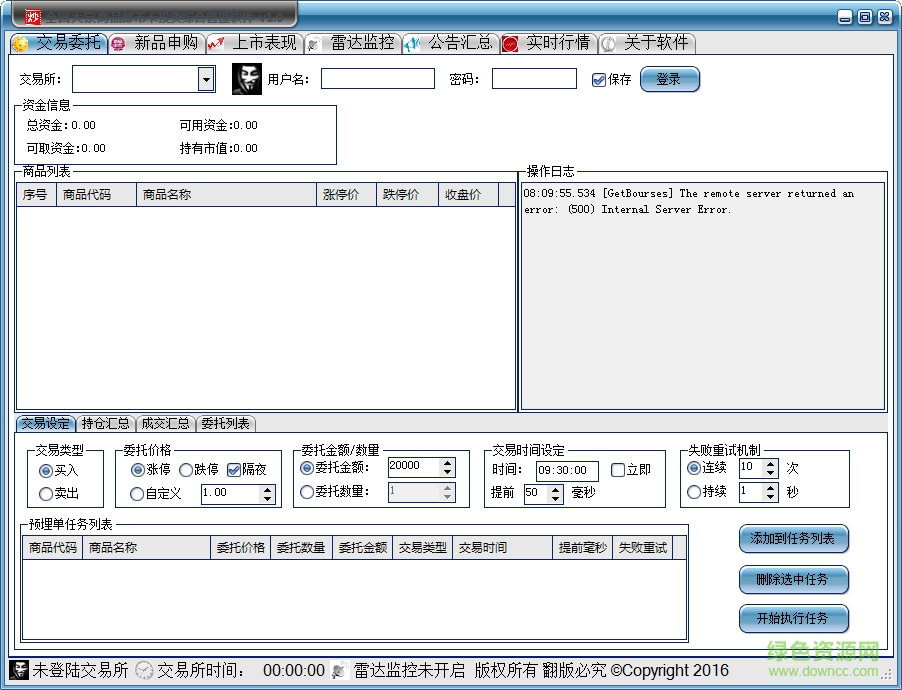Enable the 立即 checkbox
This screenshot has width=902, height=690.
[x=618, y=470]
